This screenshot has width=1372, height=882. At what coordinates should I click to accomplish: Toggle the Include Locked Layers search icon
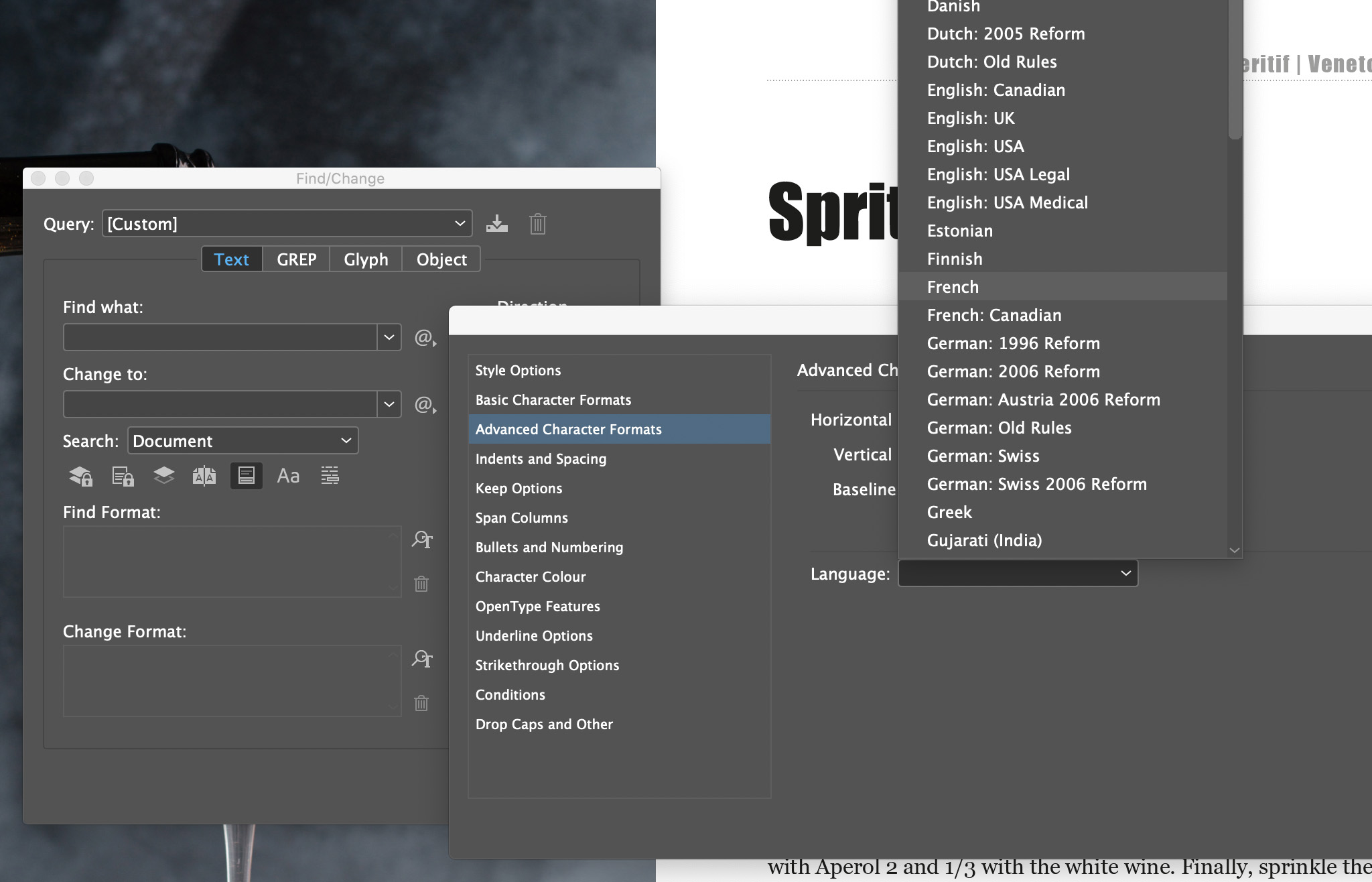coord(80,476)
